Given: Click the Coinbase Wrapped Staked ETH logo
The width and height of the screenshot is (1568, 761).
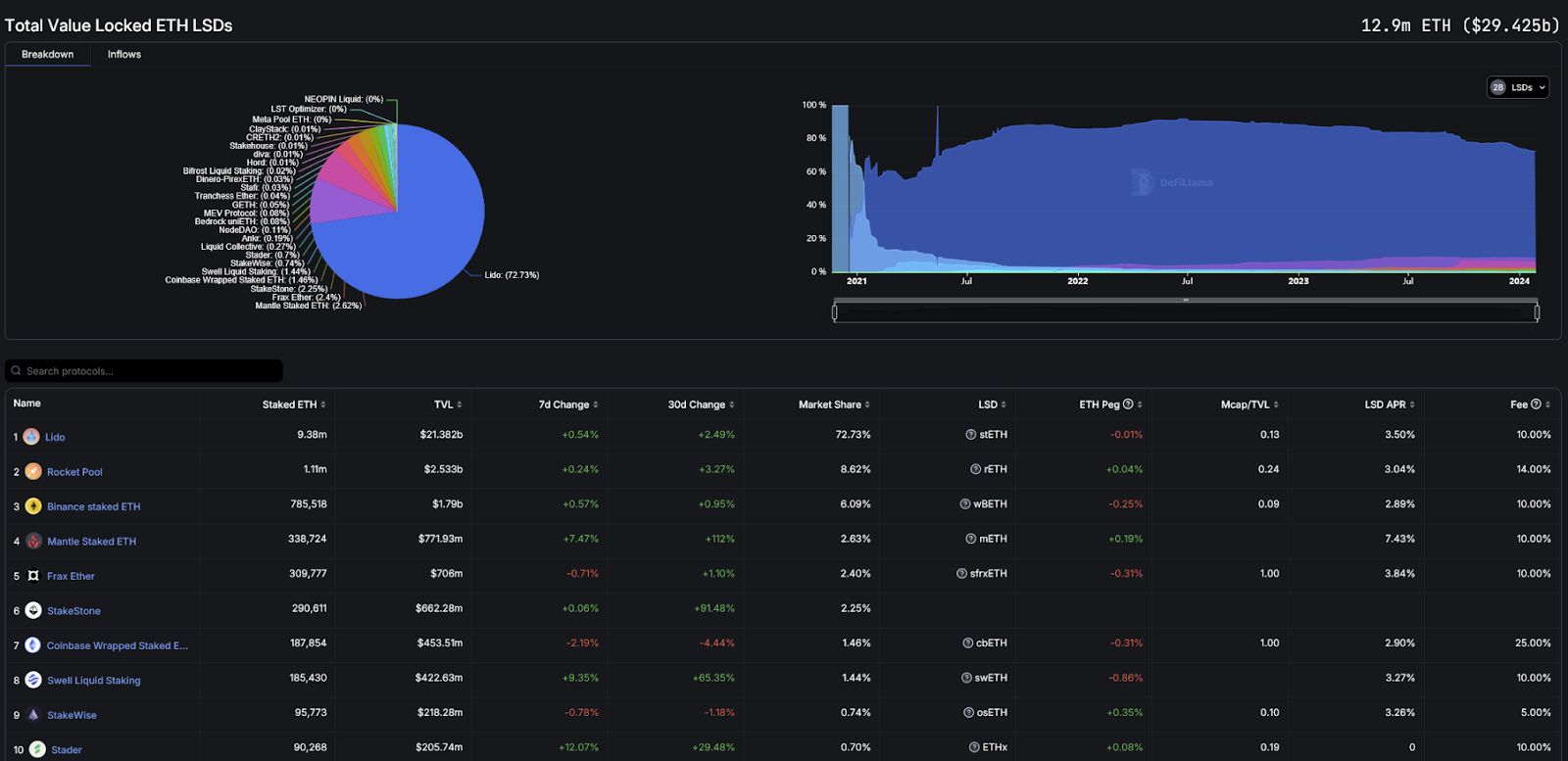Looking at the screenshot, I should [x=32, y=645].
